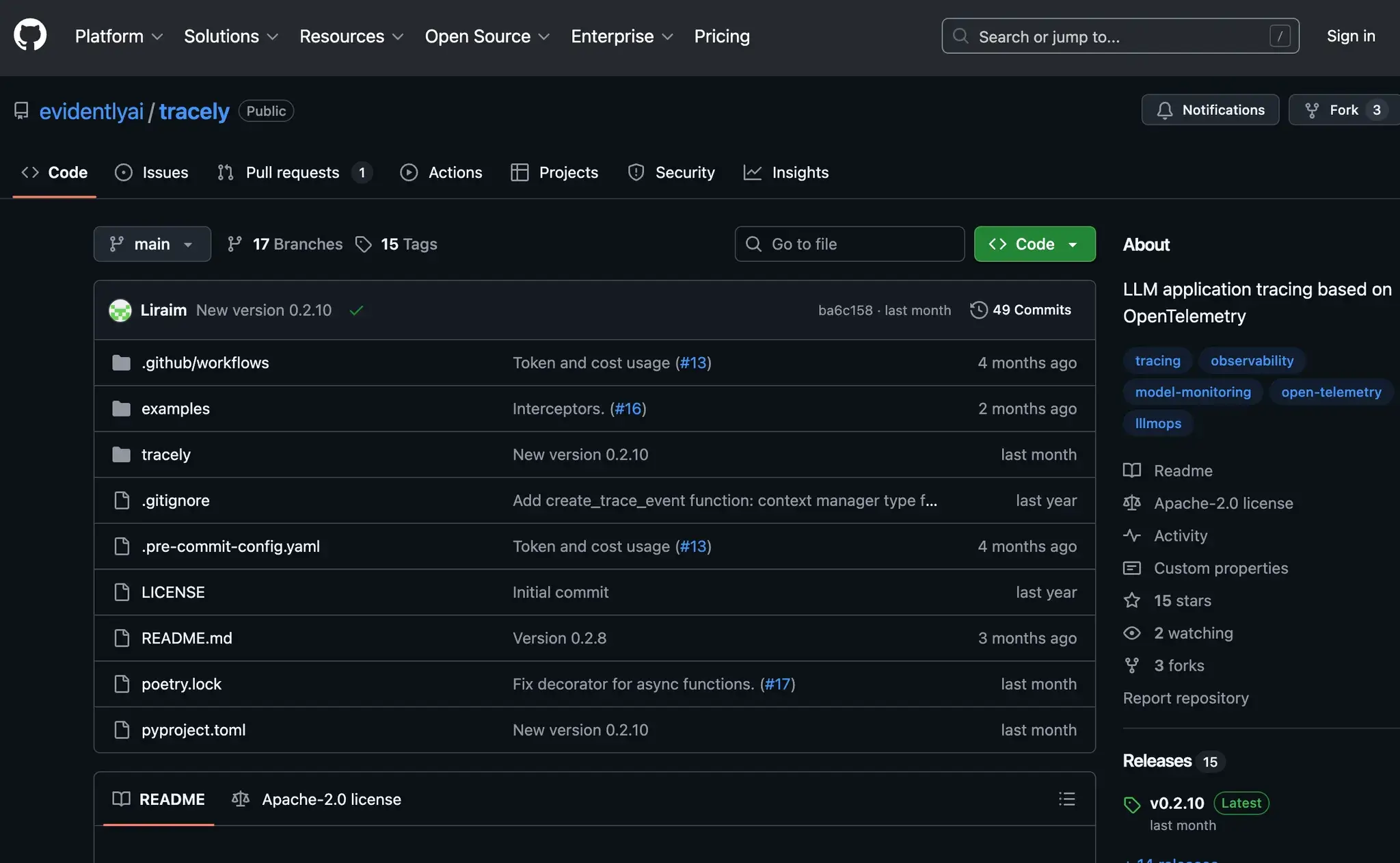Open the pyproject.toml file
1400x863 pixels.
click(193, 730)
